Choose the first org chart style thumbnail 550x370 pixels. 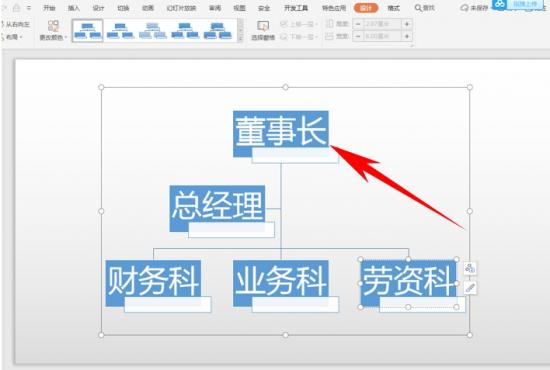coord(87,31)
